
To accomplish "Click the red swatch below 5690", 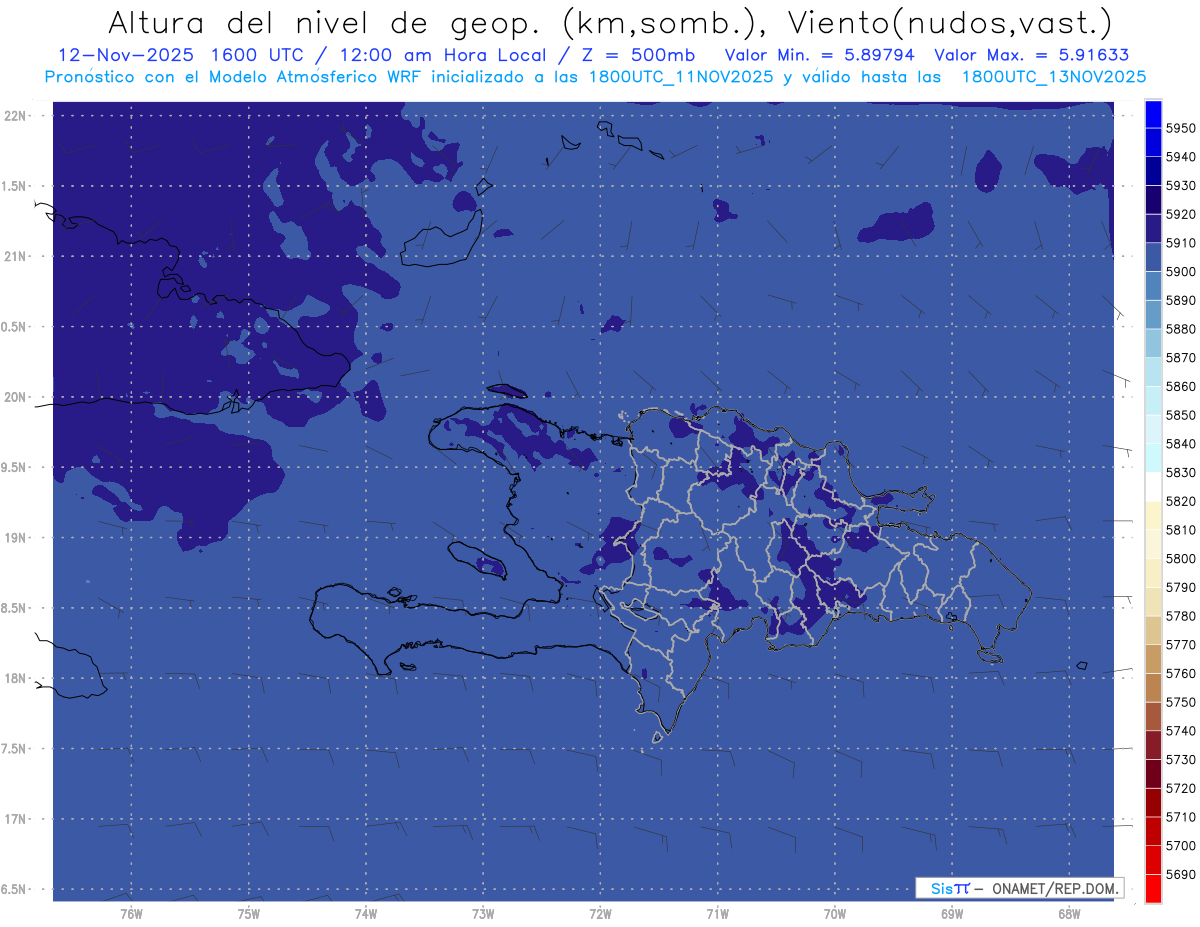I will [x=1152, y=888].
